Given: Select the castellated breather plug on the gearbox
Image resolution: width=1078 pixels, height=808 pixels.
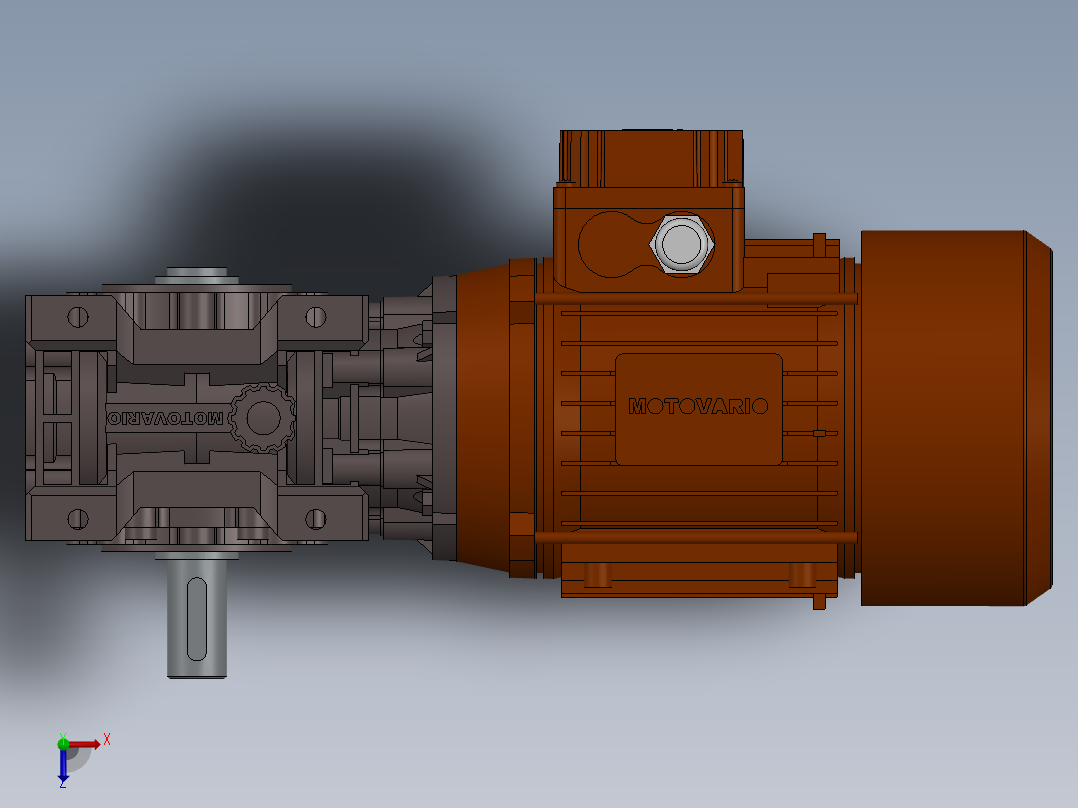Looking at the screenshot, I should 263,417.
